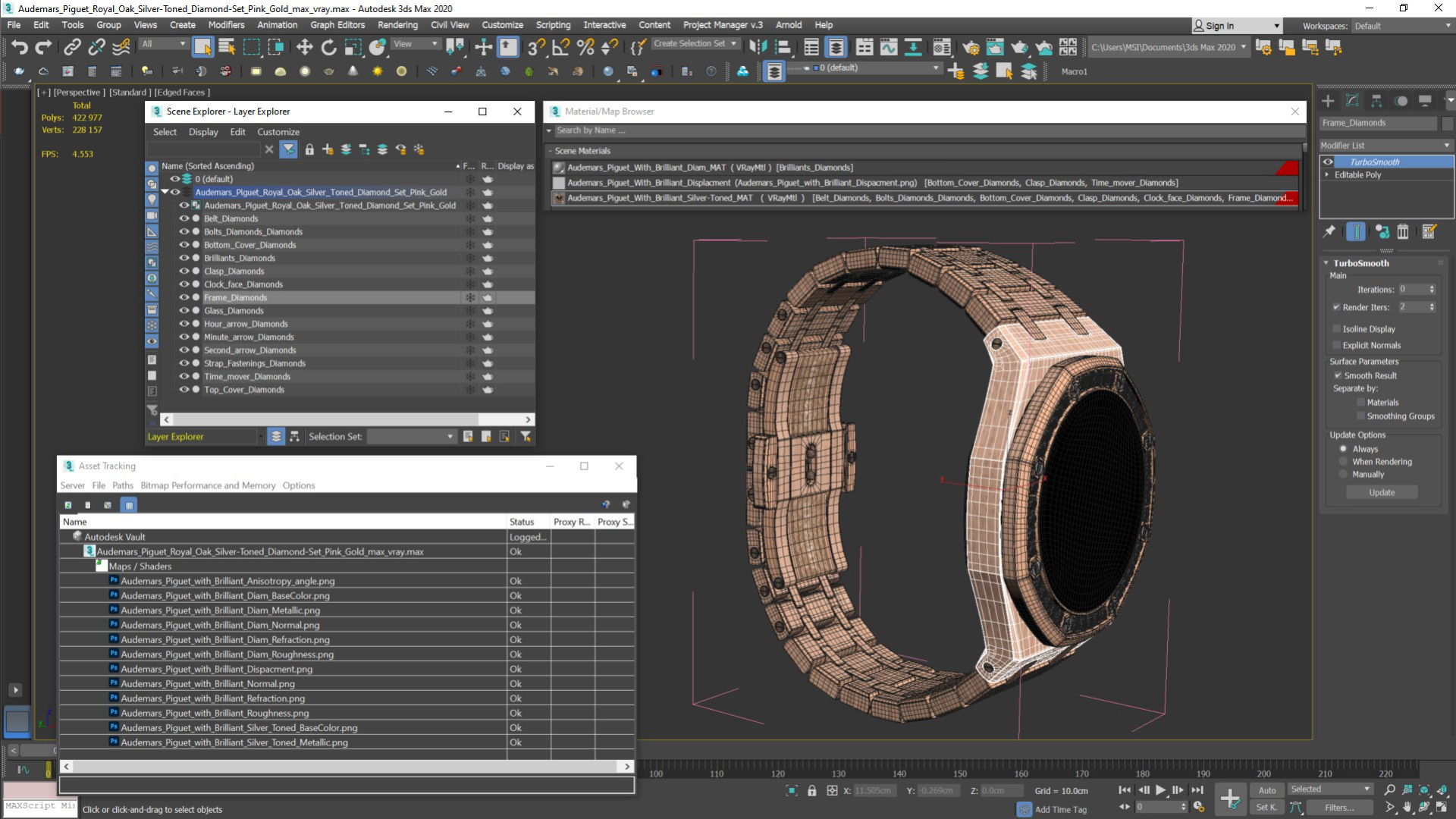Open the Paths menu in Asset Tracking
1456x819 pixels.
pyautogui.click(x=123, y=485)
